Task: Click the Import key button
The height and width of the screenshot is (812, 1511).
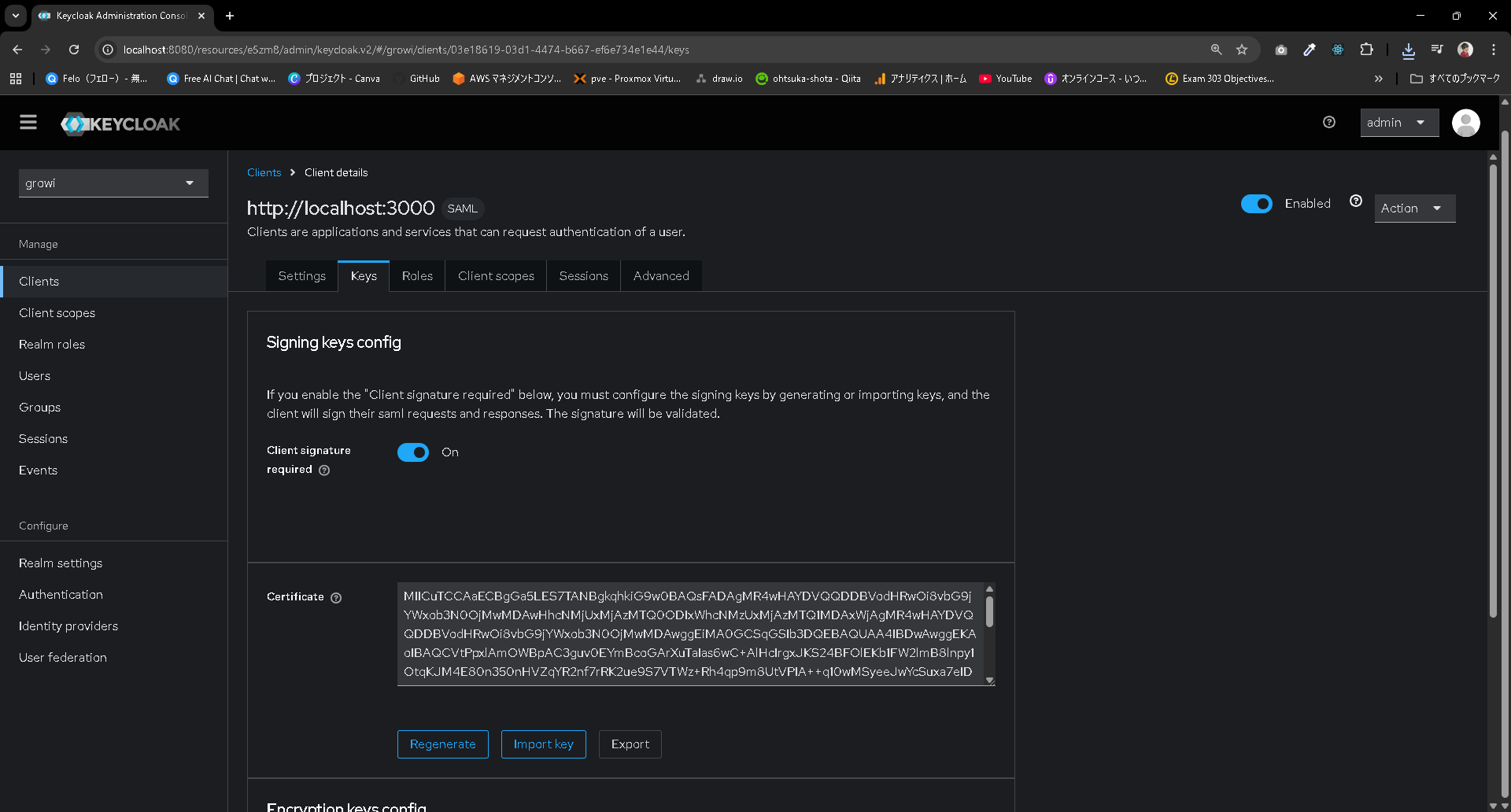Action: 544,744
